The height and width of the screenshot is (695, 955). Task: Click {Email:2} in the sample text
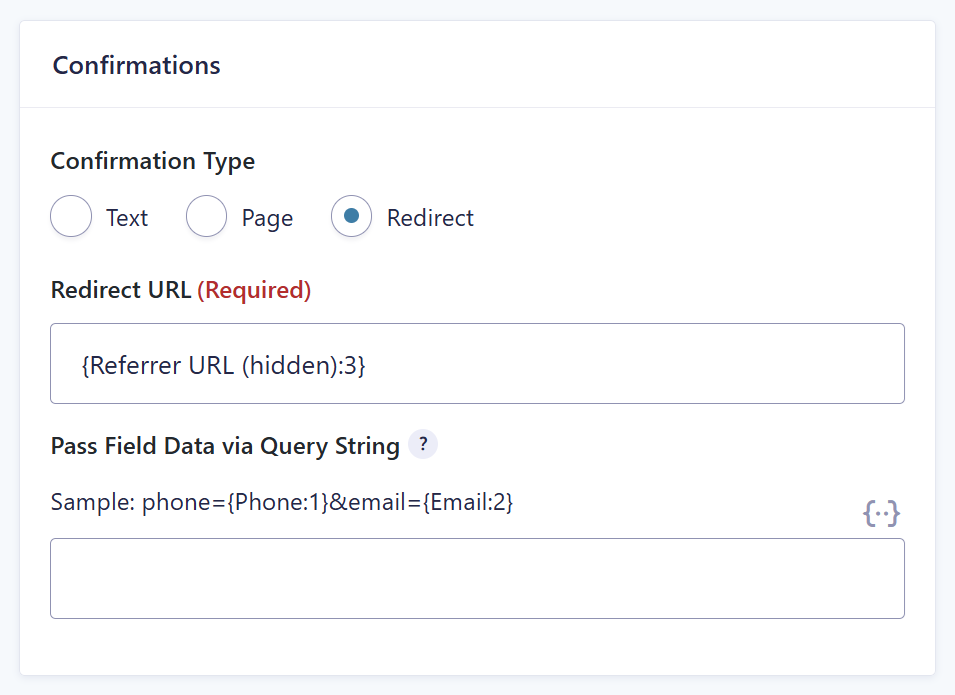[468, 503]
